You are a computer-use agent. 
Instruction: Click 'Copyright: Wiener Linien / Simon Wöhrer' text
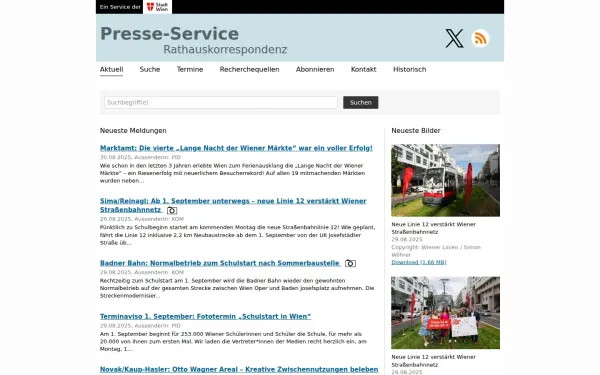pyautogui.click(x=436, y=251)
